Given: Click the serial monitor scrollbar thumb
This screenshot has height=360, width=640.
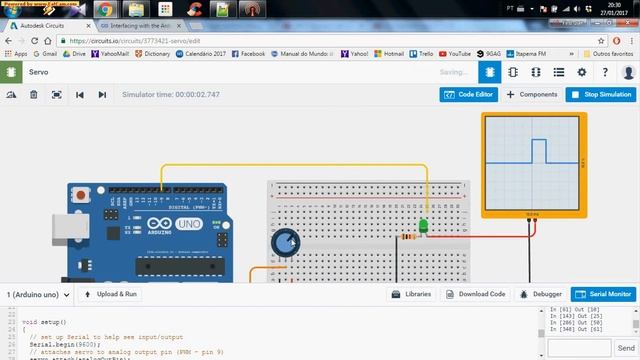Looking at the screenshot, I should [636, 324].
